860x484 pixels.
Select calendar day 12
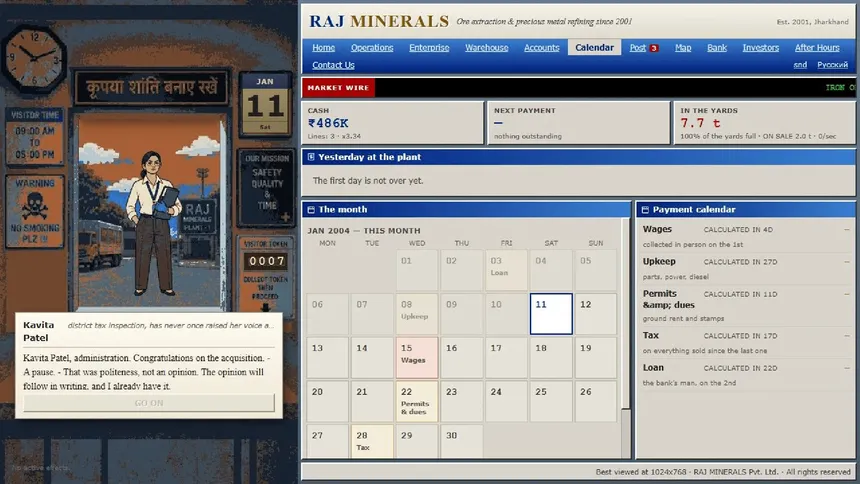point(596,314)
